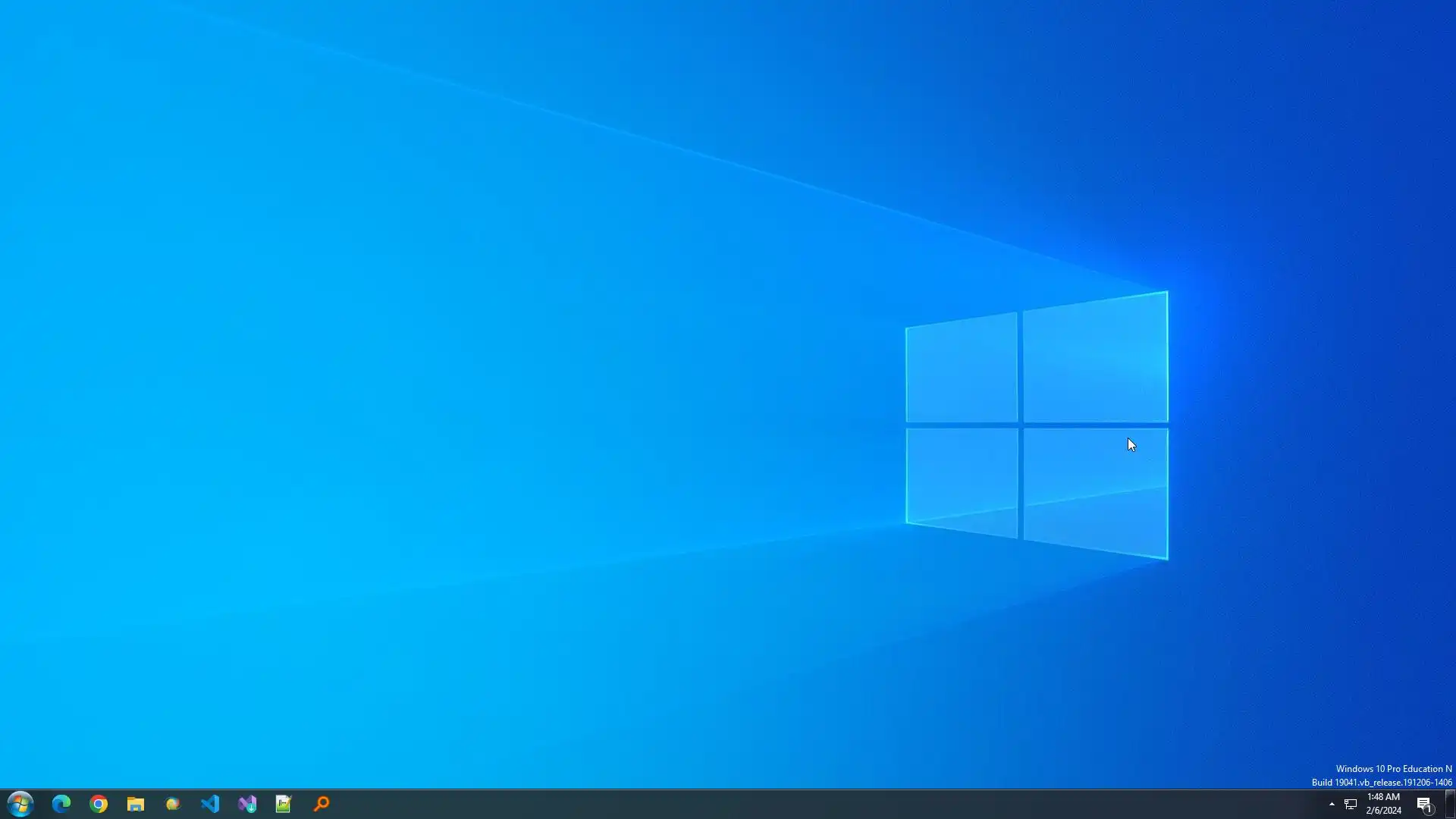Launch the Visual Studio Installer icon
Screen dimensions: 1456x819
tap(247, 804)
